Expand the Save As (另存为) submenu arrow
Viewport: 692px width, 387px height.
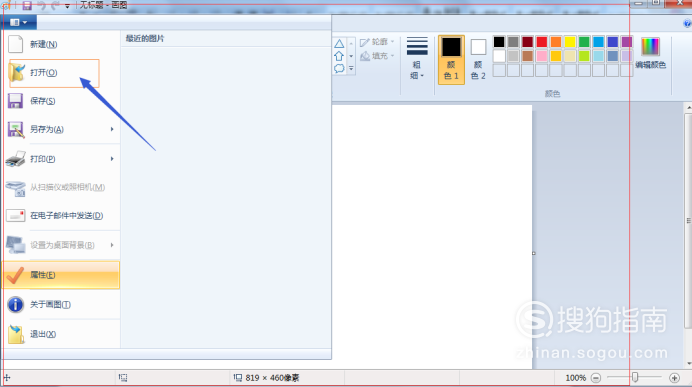coord(112,129)
